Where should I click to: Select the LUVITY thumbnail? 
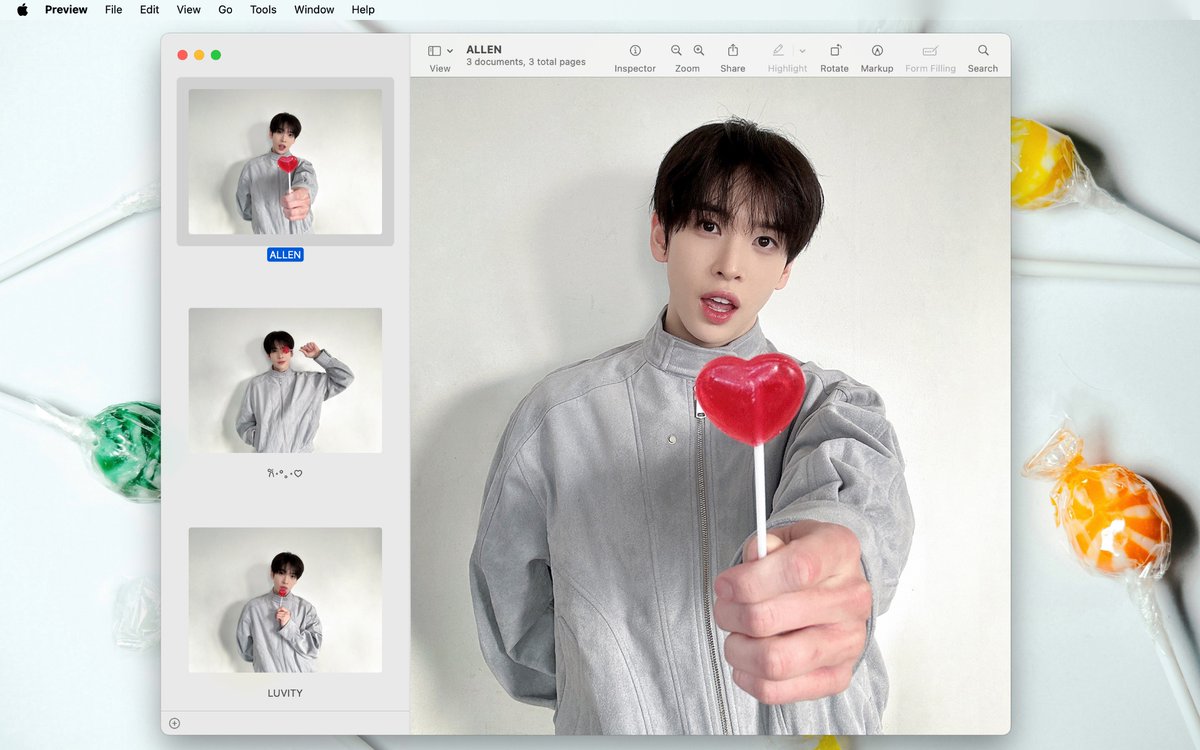(285, 600)
